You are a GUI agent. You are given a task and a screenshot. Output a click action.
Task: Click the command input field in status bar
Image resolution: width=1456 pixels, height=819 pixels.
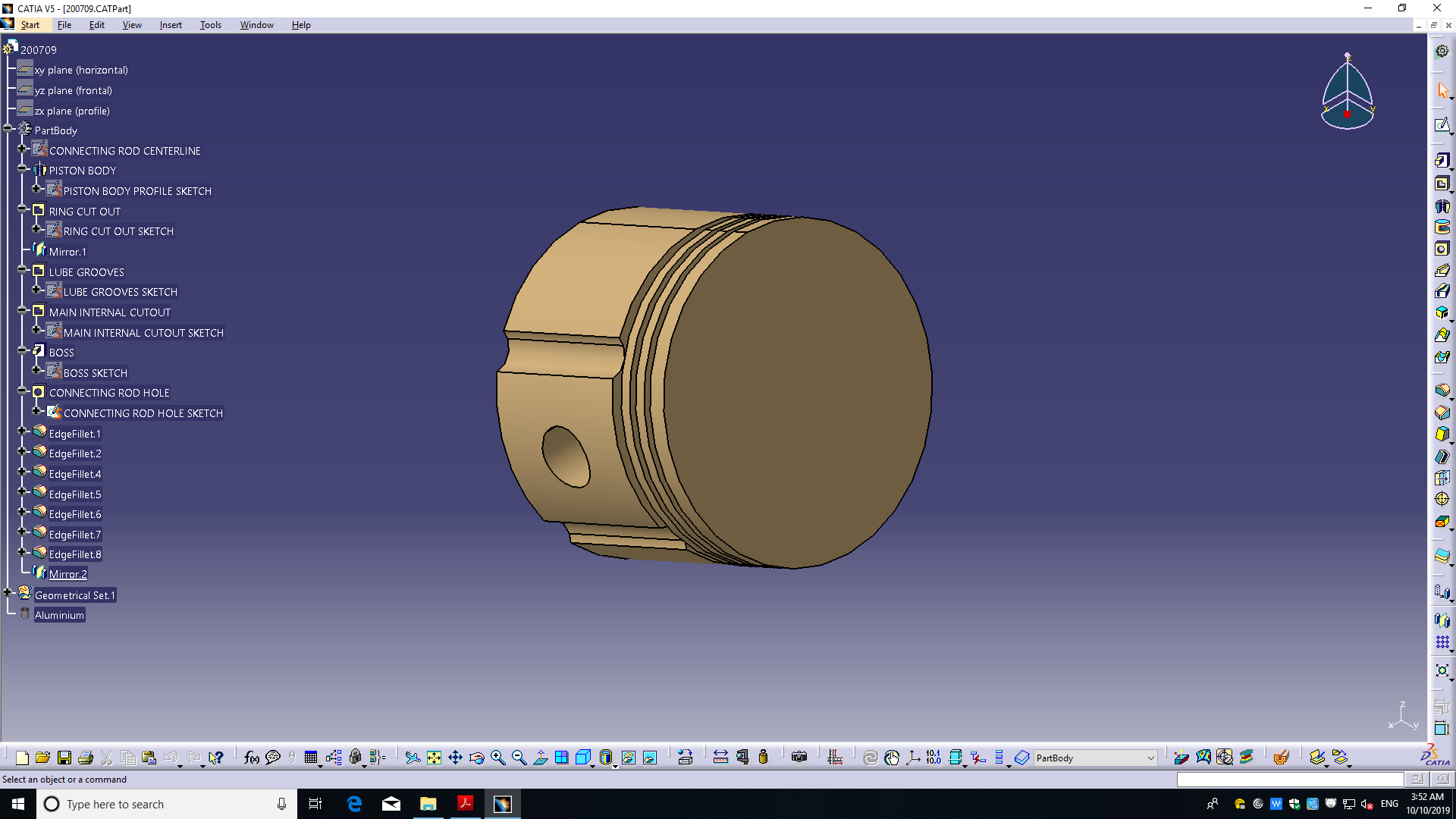pos(1289,780)
